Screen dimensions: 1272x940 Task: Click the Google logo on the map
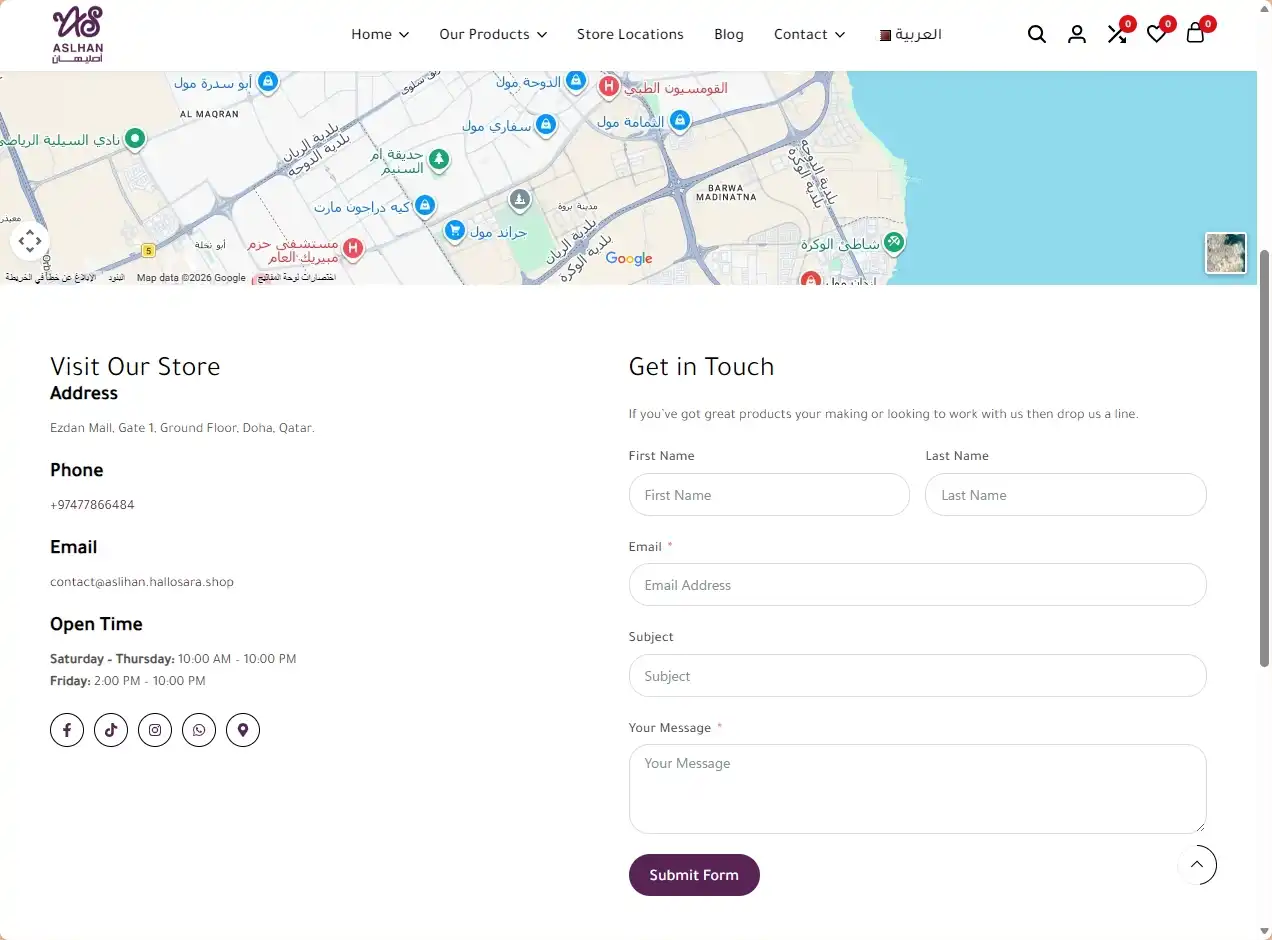tap(629, 259)
